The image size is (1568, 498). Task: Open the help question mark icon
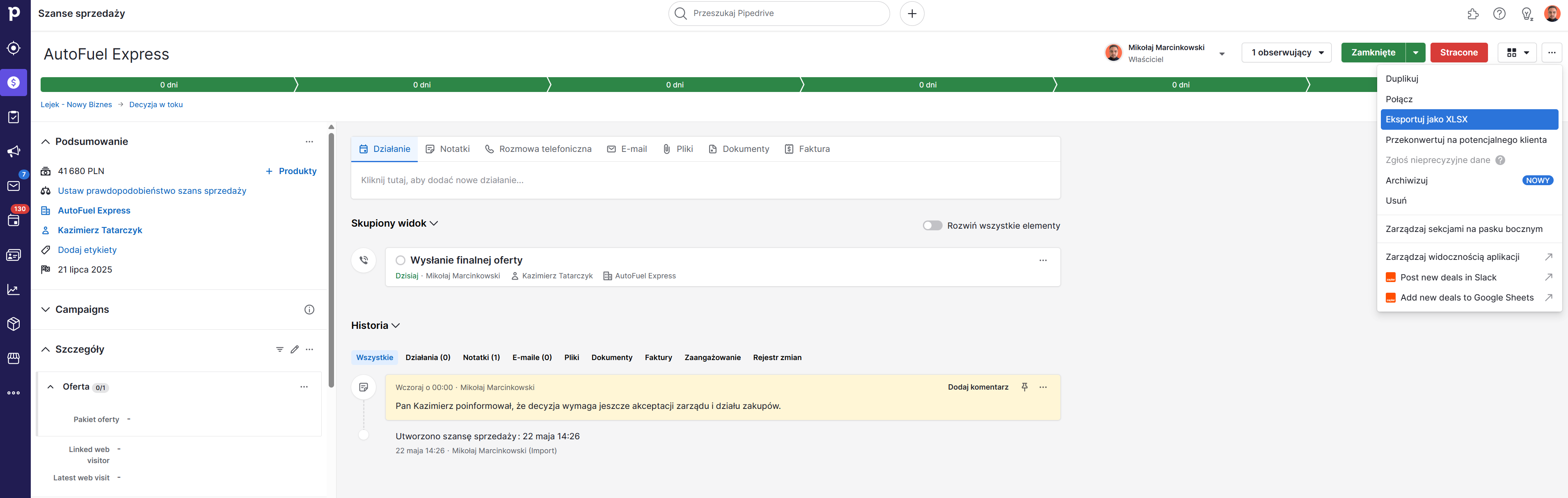click(x=1499, y=14)
